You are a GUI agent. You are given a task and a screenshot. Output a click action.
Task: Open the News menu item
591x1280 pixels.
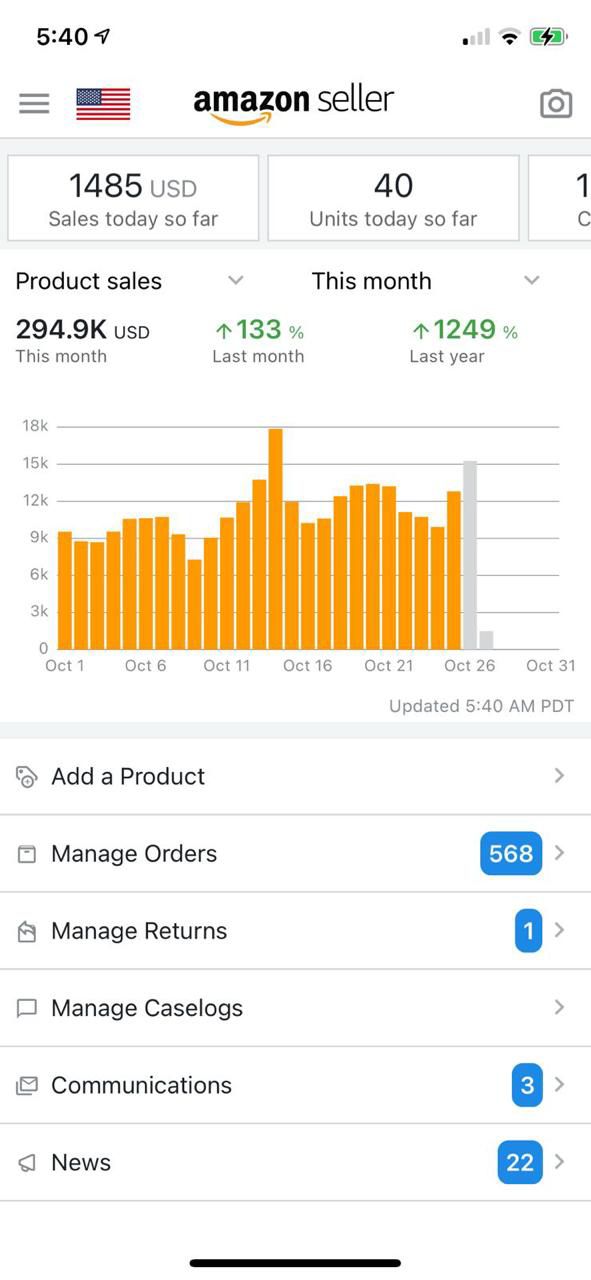[295, 1162]
